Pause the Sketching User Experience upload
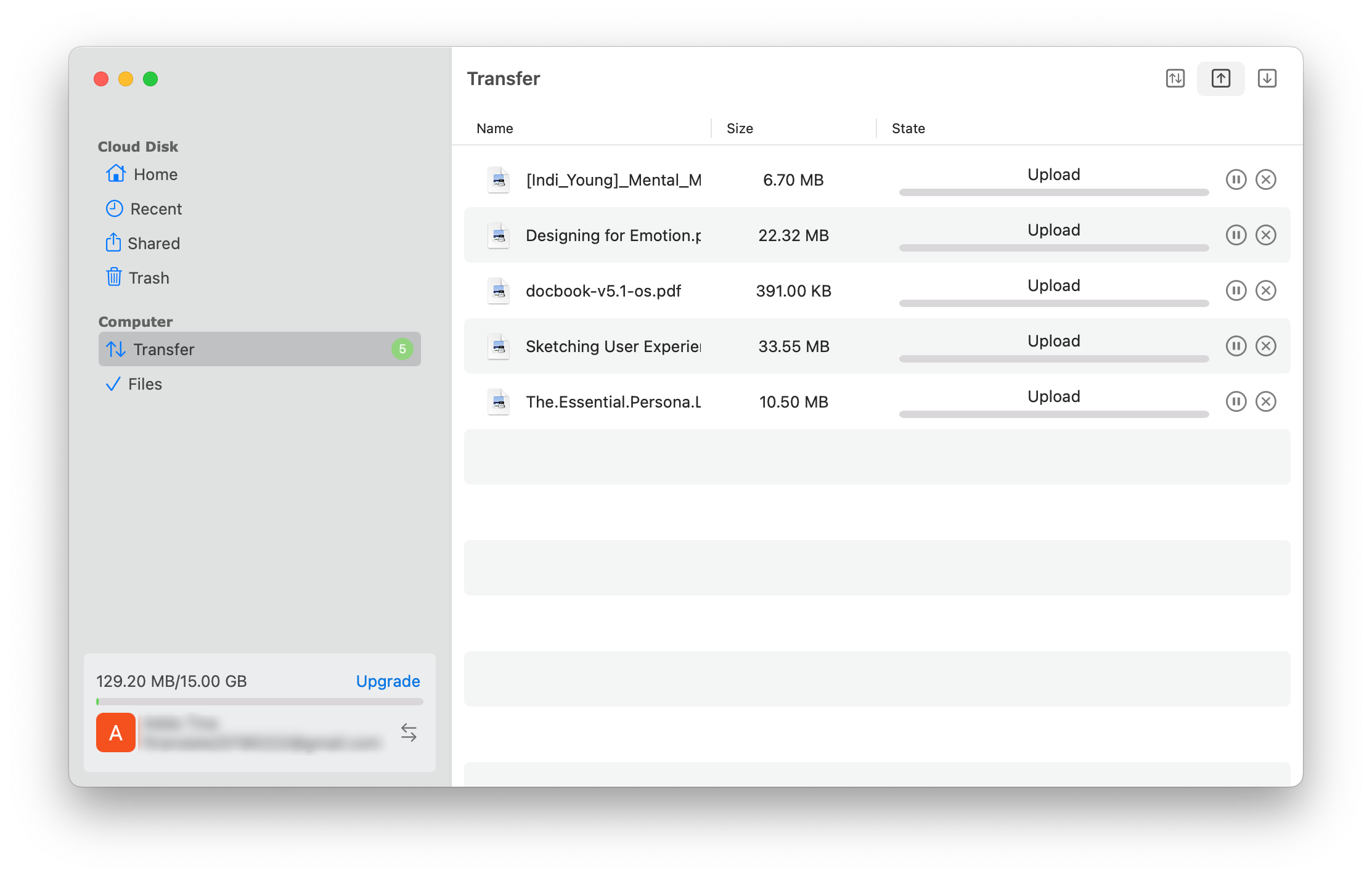Image resolution: width=1372 pixels, height=878 pixels. (1236, 346)
